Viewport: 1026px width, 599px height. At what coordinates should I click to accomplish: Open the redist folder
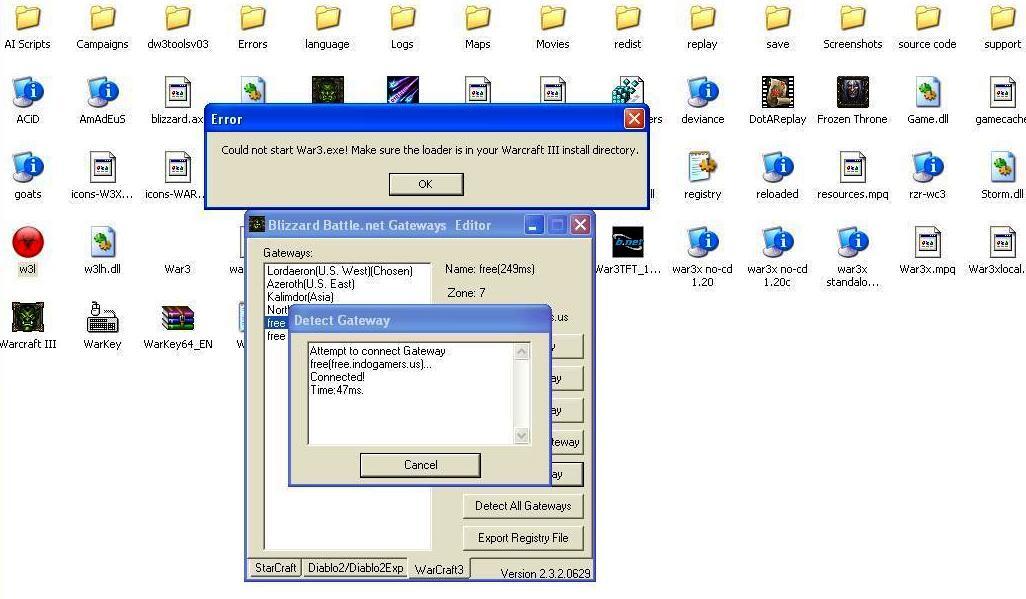pyautogui.click(x=628, y=18)
